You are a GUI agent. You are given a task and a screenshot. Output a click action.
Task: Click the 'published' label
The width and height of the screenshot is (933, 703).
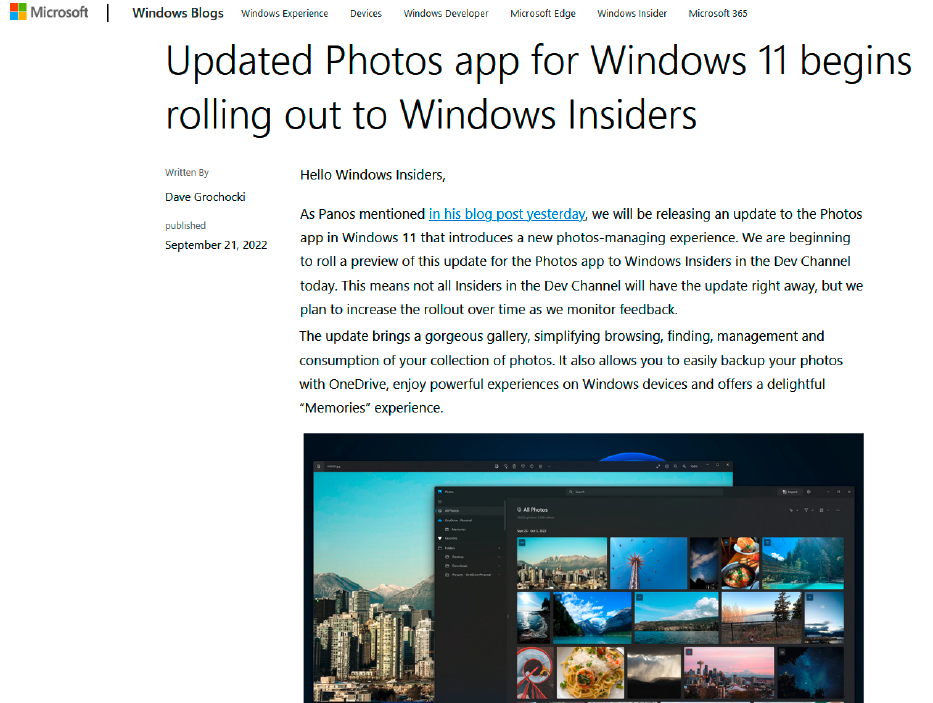(x=186, y=226)
